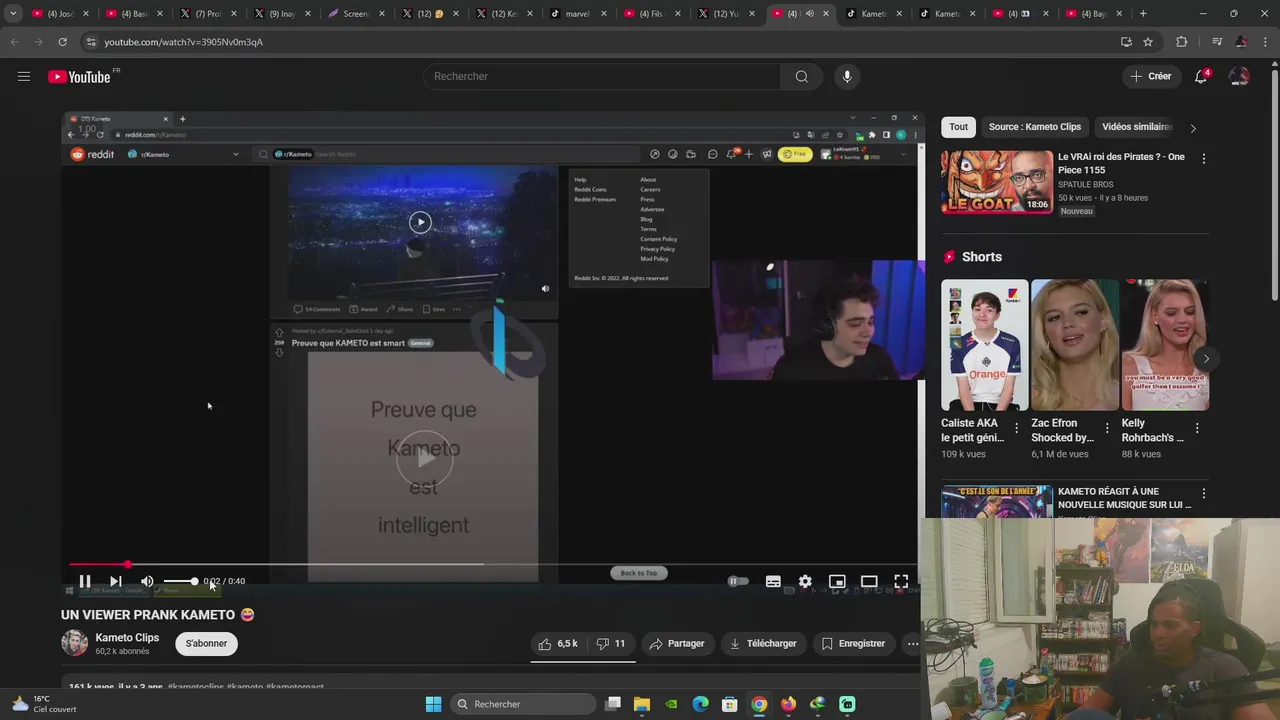Save the video with Enregistrer
Image resolution: width=1280 pixels, height=720 pixels.
[x=853, y=644]
